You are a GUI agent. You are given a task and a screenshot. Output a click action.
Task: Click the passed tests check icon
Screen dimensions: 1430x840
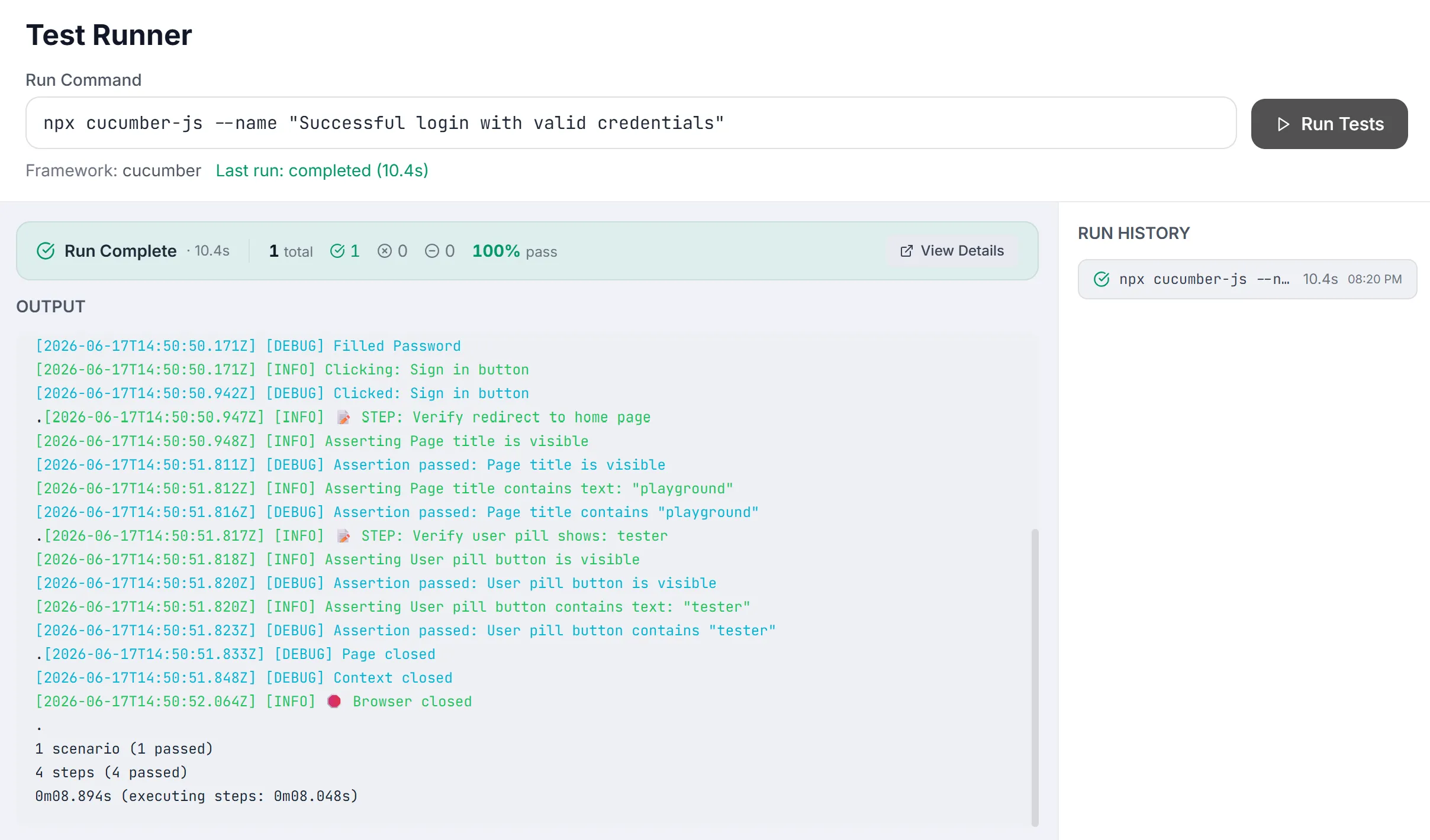coord(337,251)
